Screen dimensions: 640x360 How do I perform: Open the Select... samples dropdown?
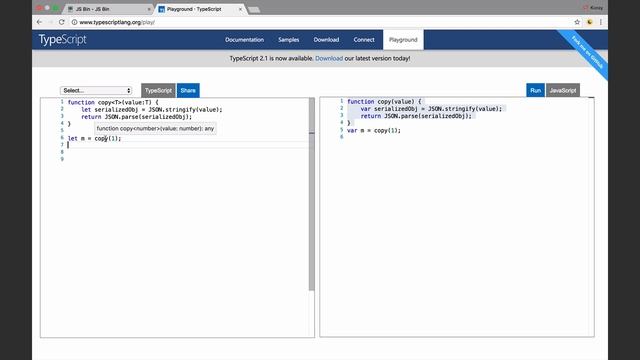(96, 90)
